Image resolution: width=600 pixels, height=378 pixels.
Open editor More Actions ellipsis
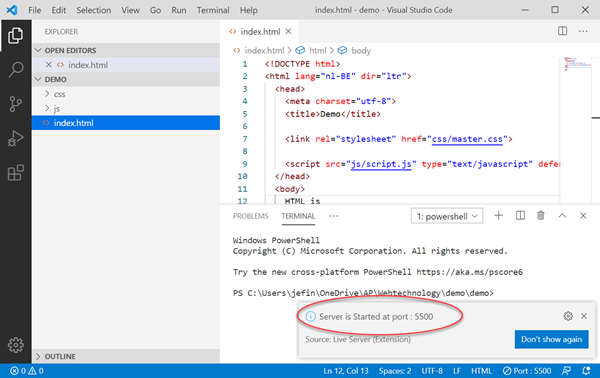(x=583, y=31)
